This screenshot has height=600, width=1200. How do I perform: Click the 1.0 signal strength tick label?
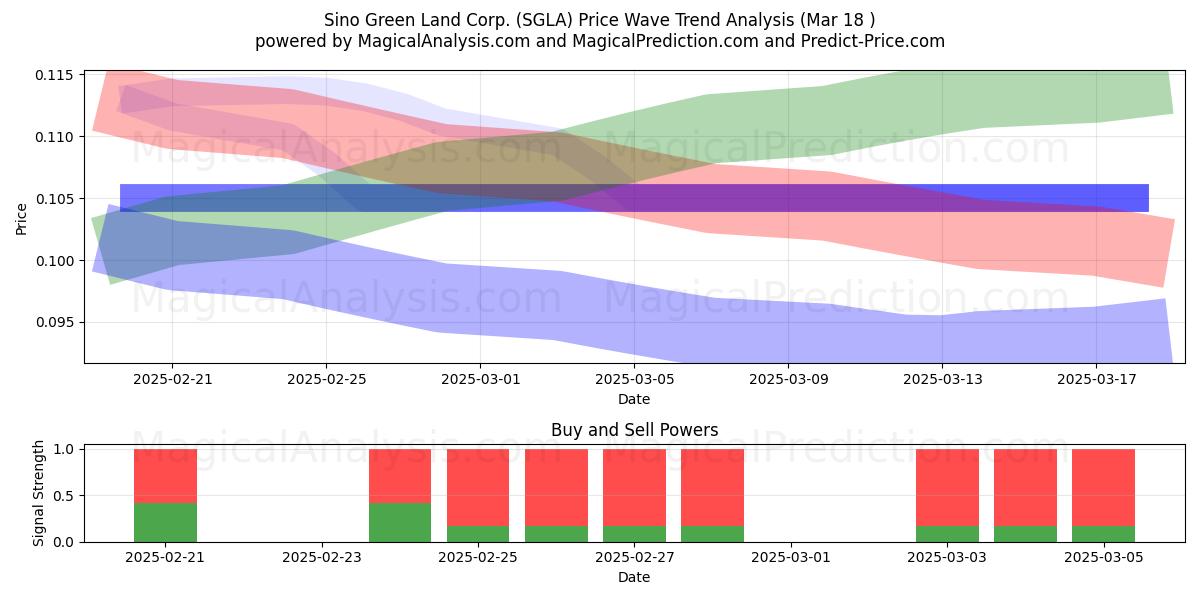(x=64, y=449)
